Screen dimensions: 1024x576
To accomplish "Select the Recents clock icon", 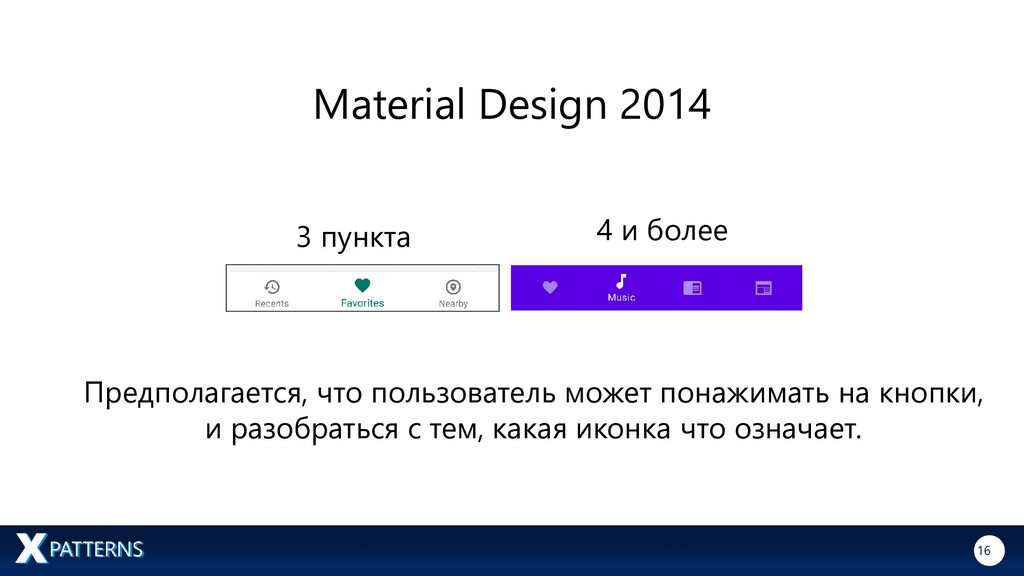I will (272, 287).
